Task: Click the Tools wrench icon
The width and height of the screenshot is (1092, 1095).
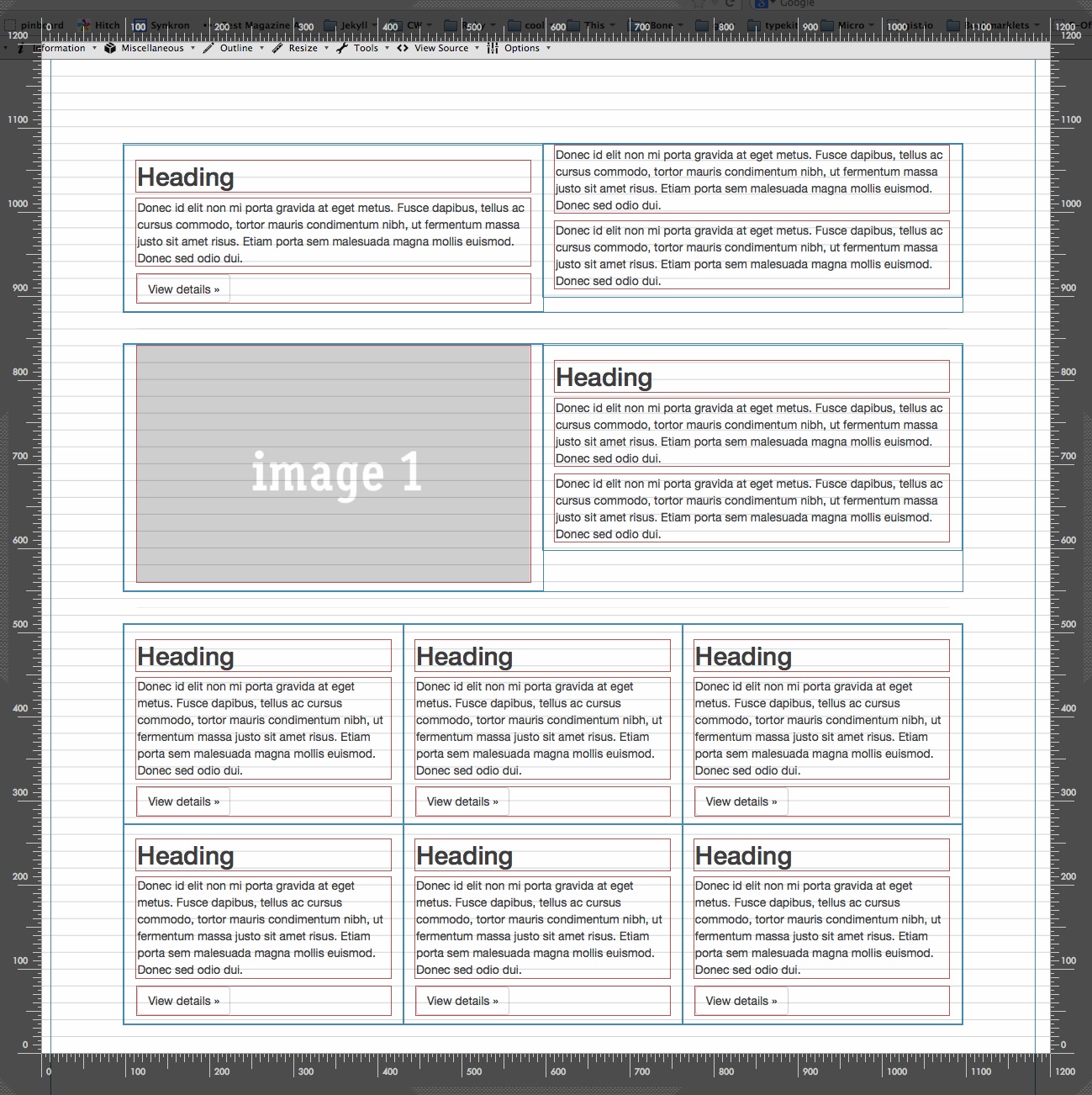Action: click(x=342, y=49)
